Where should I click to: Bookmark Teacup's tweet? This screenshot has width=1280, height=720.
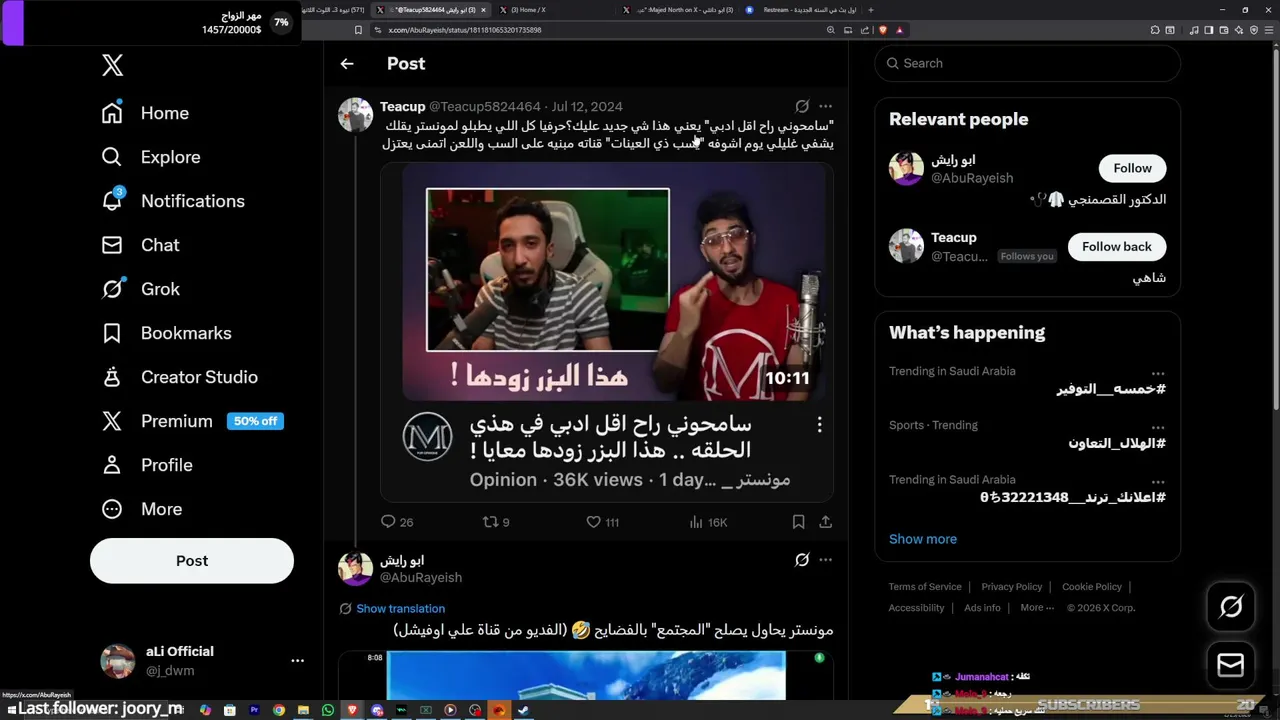(798, 522)
